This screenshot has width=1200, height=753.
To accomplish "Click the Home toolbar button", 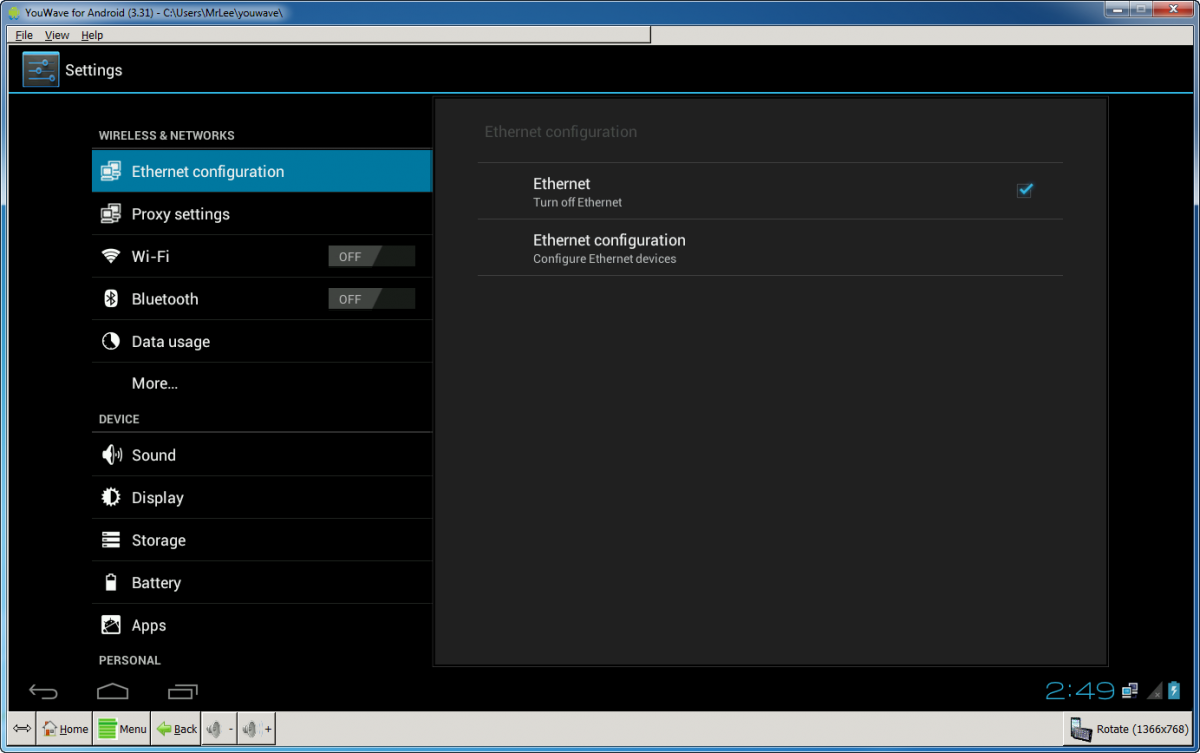I will pos(65,729).
